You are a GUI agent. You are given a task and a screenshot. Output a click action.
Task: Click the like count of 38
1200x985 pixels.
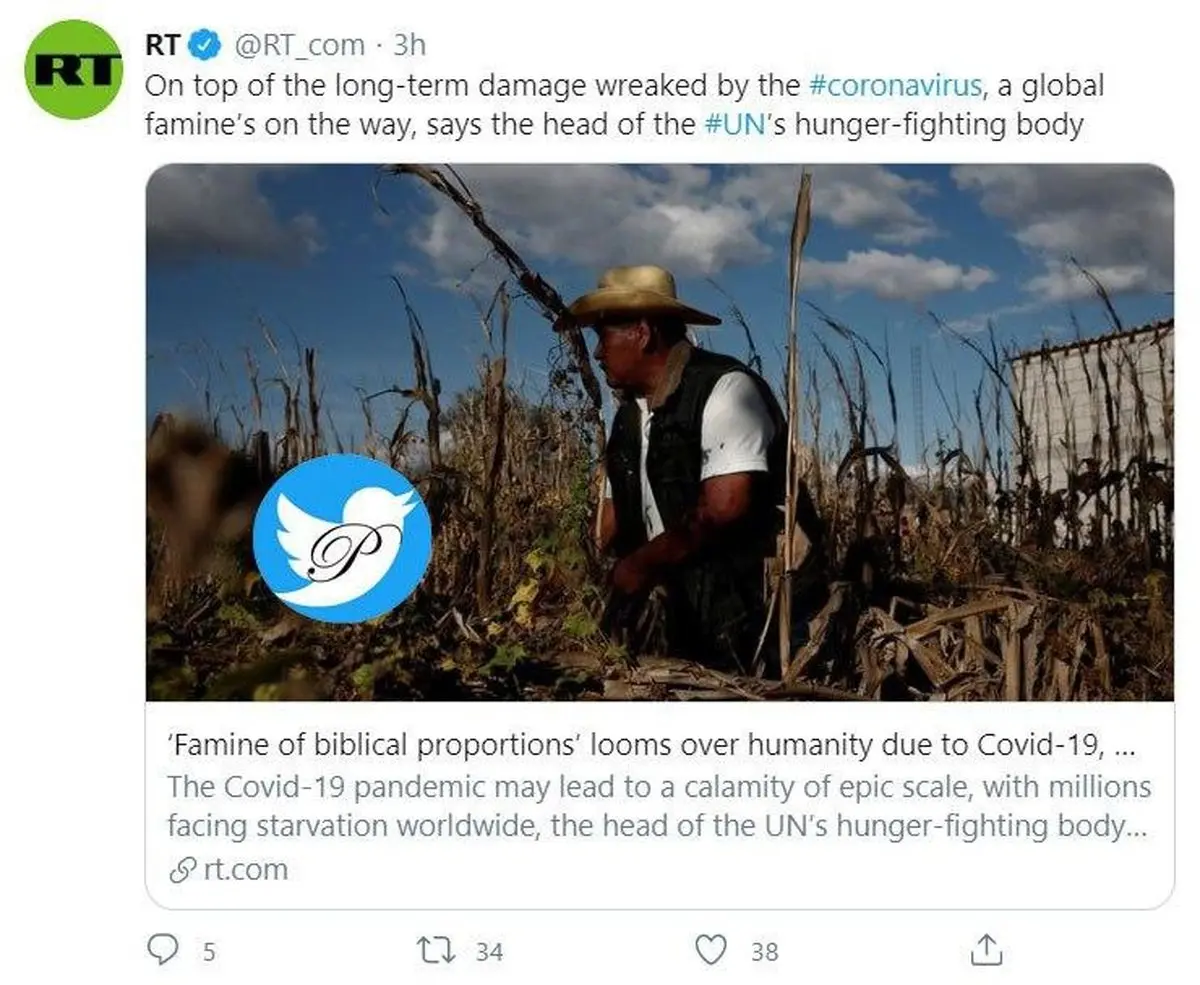coord(764,952)
